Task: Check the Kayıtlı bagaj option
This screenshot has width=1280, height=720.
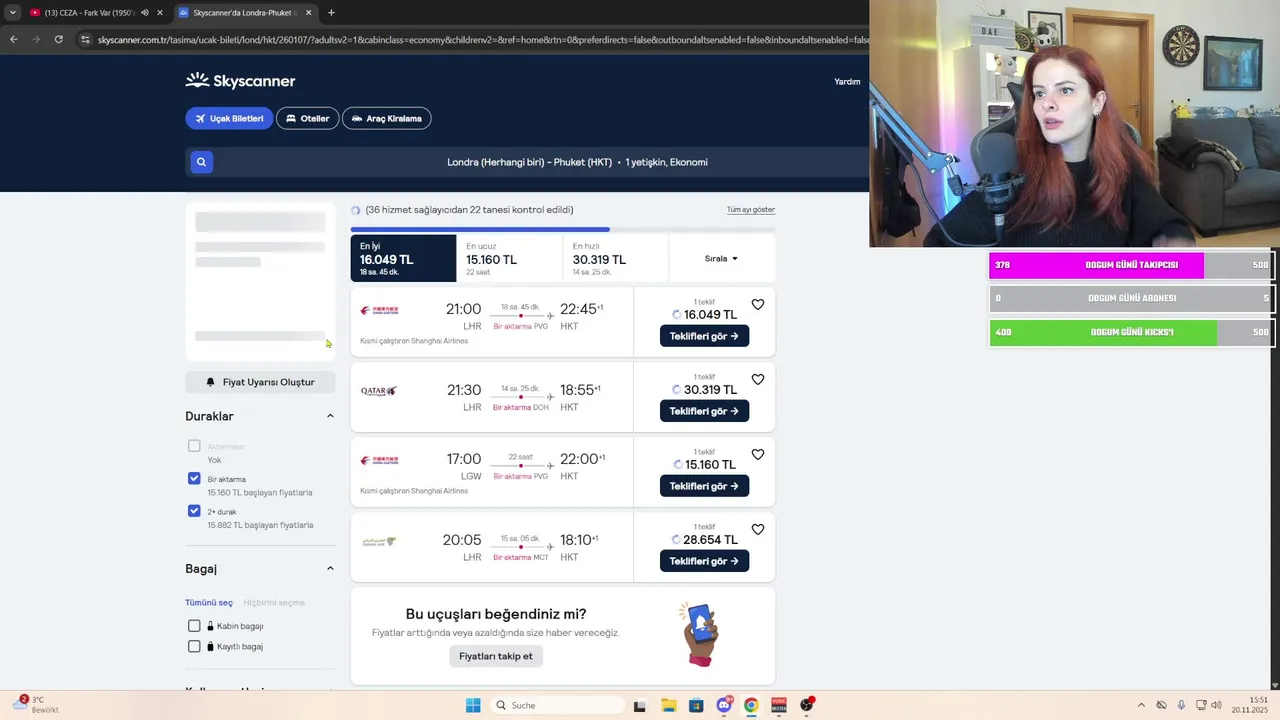Action: 194,646
